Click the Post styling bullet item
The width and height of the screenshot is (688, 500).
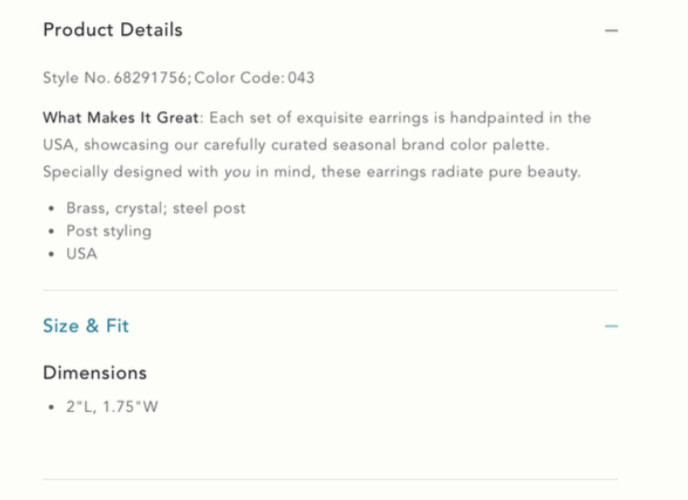109,231
